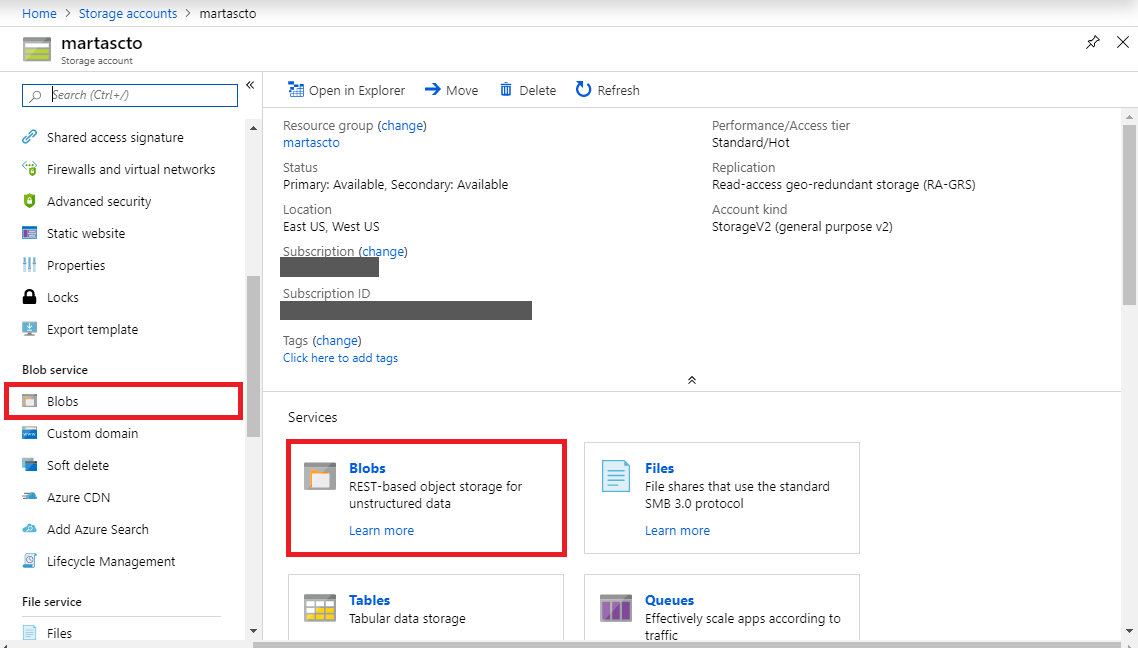
Task: Click the Tables service tile icon
Action: tap(320, 608)
